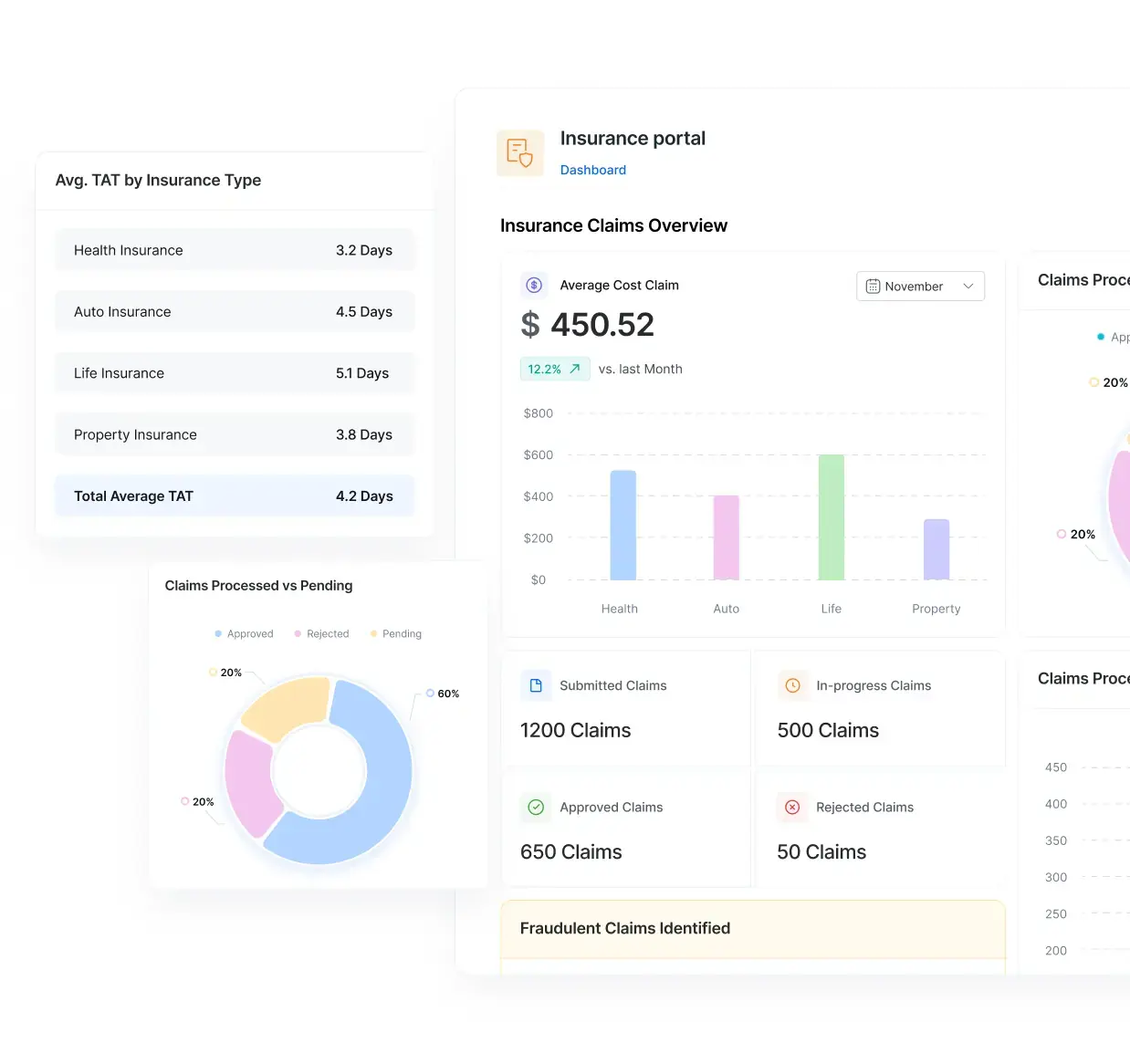Screen dimensions: 1130x1064
Task: Toggle the Approved legend item in donut chart
Action: 244,633
